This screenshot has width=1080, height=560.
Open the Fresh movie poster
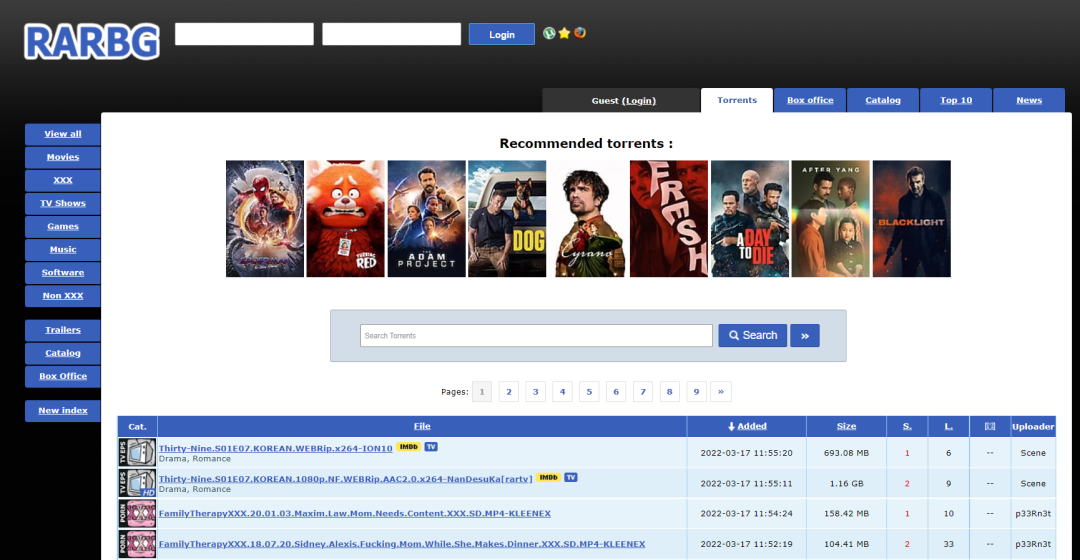(669, 219)
